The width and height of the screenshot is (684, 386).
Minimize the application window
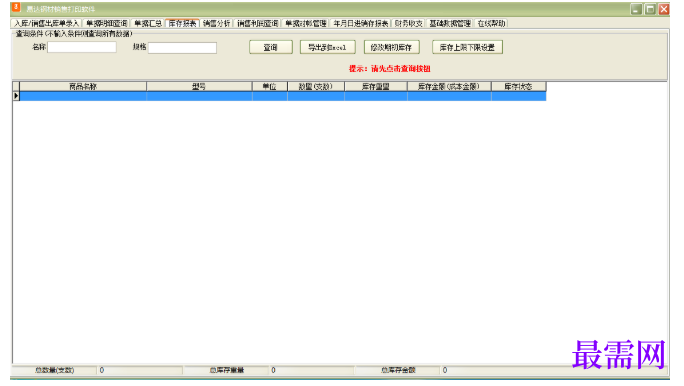pos(636,9)
